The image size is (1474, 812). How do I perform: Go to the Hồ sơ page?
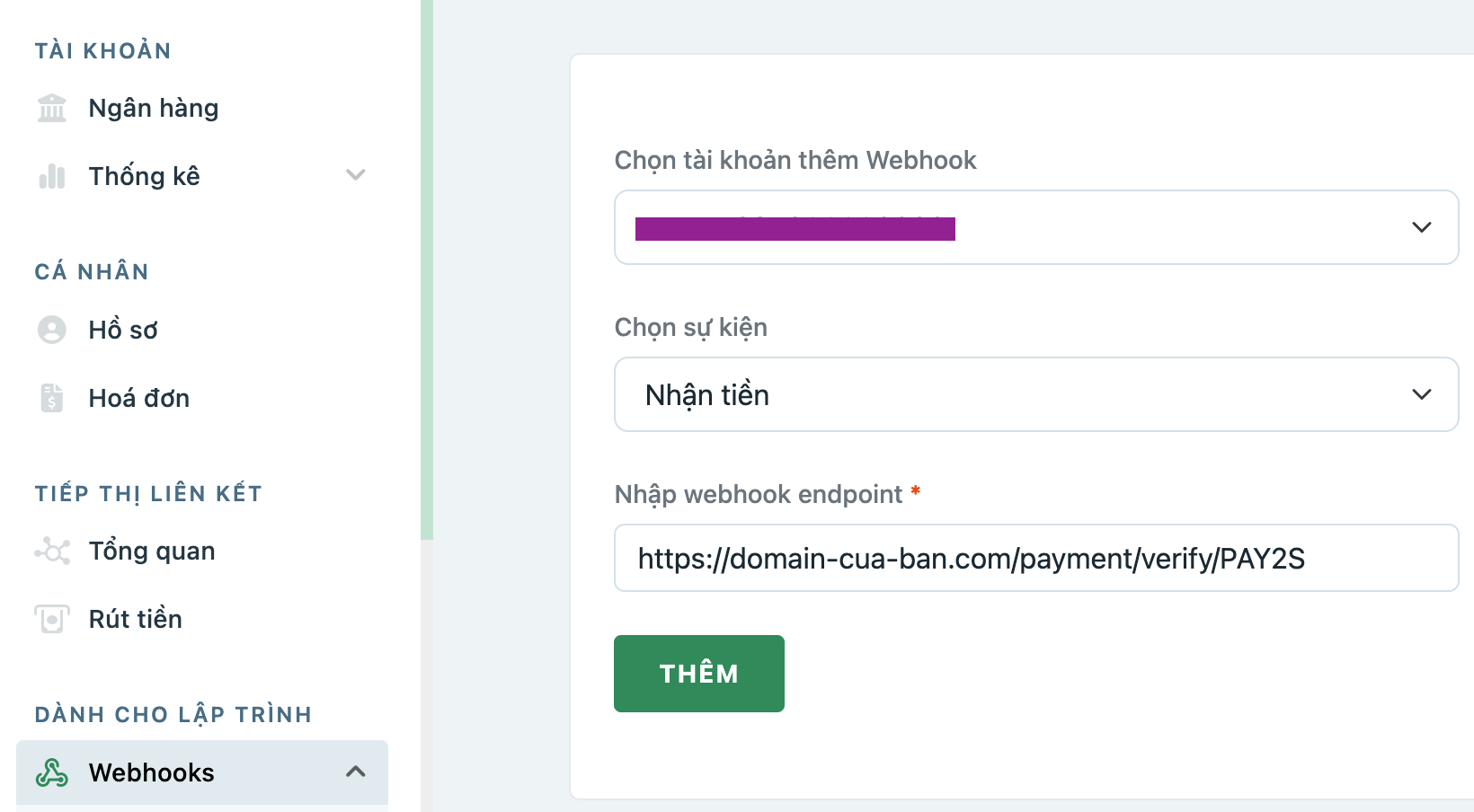123,330
